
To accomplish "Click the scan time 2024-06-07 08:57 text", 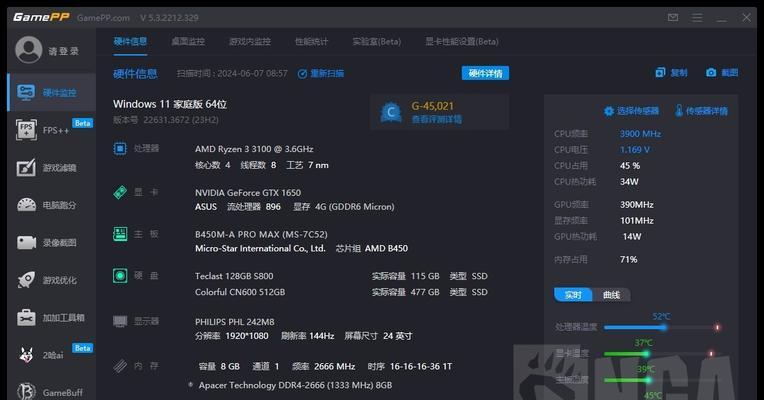I will (x=232, y=74).
